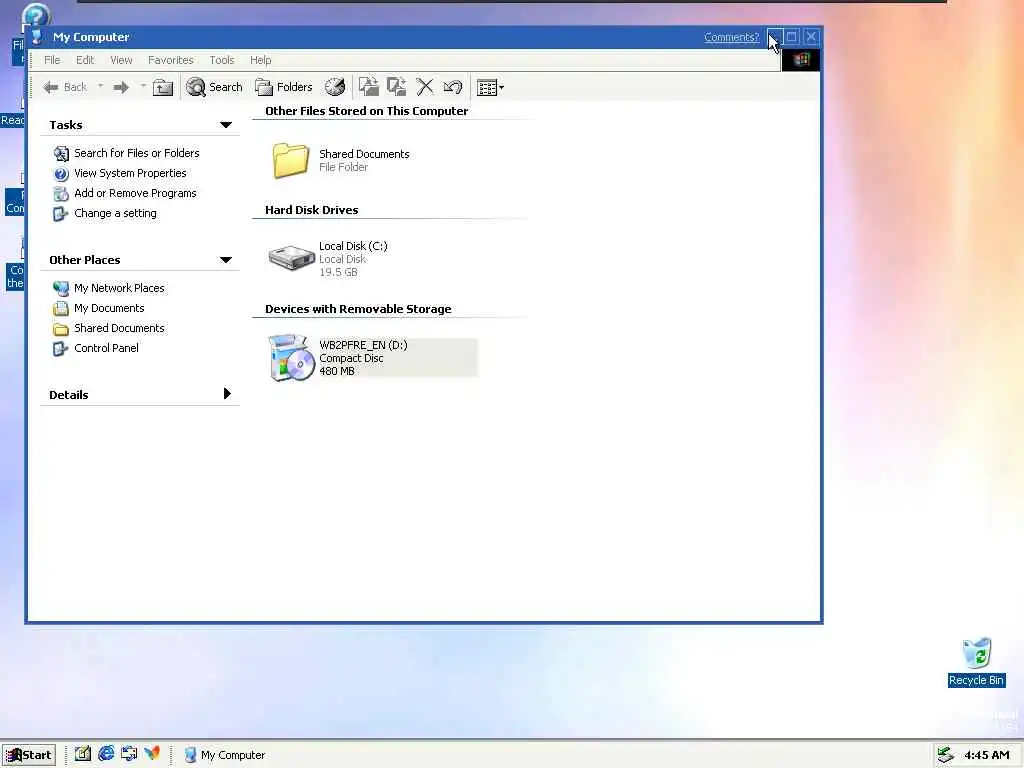The height and width of the screenshot is (768, 1024).
Task: Click the MSN butterfly quick launch icon
Action: pos(152,754)
